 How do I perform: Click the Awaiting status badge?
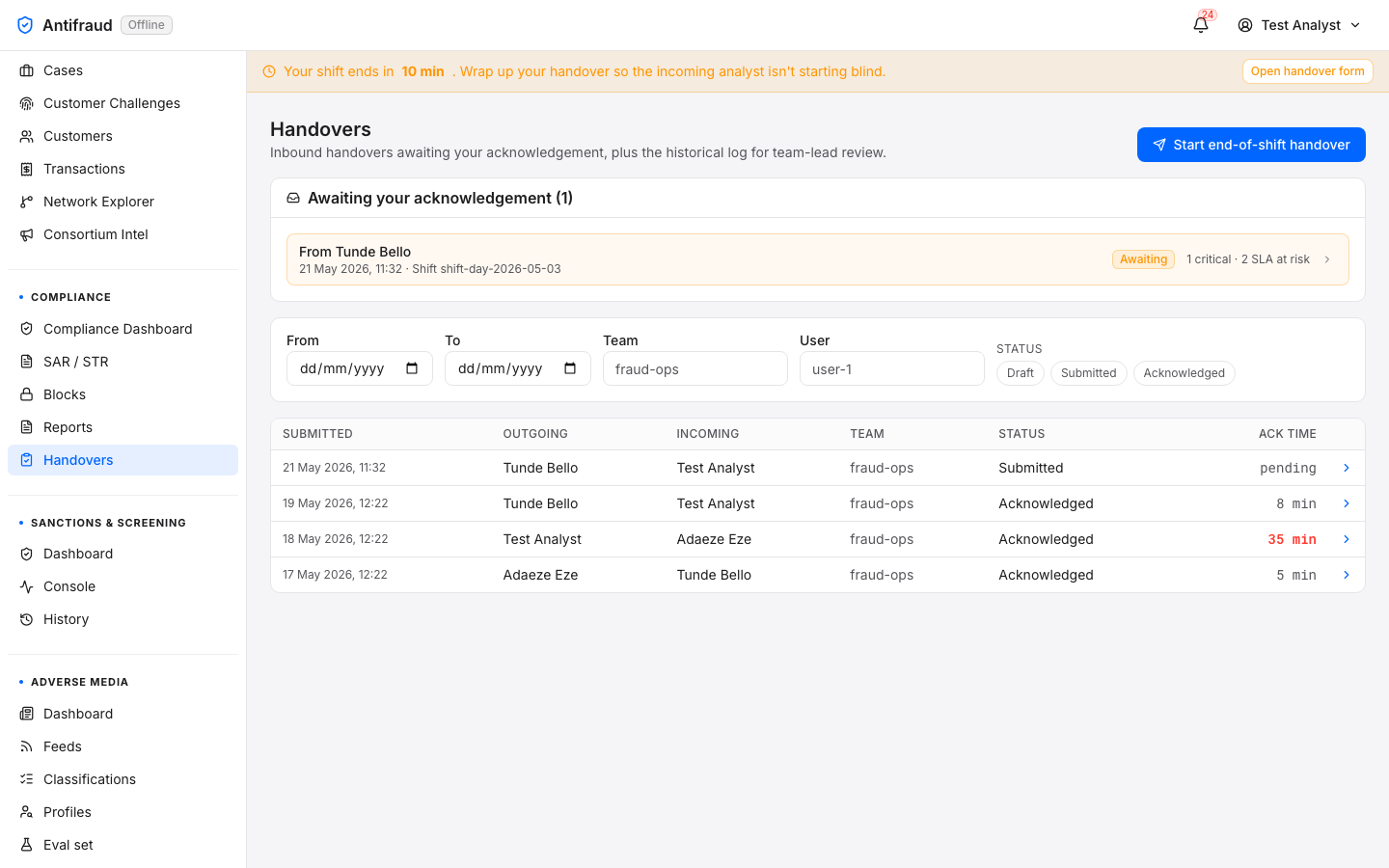(1143, 259)
